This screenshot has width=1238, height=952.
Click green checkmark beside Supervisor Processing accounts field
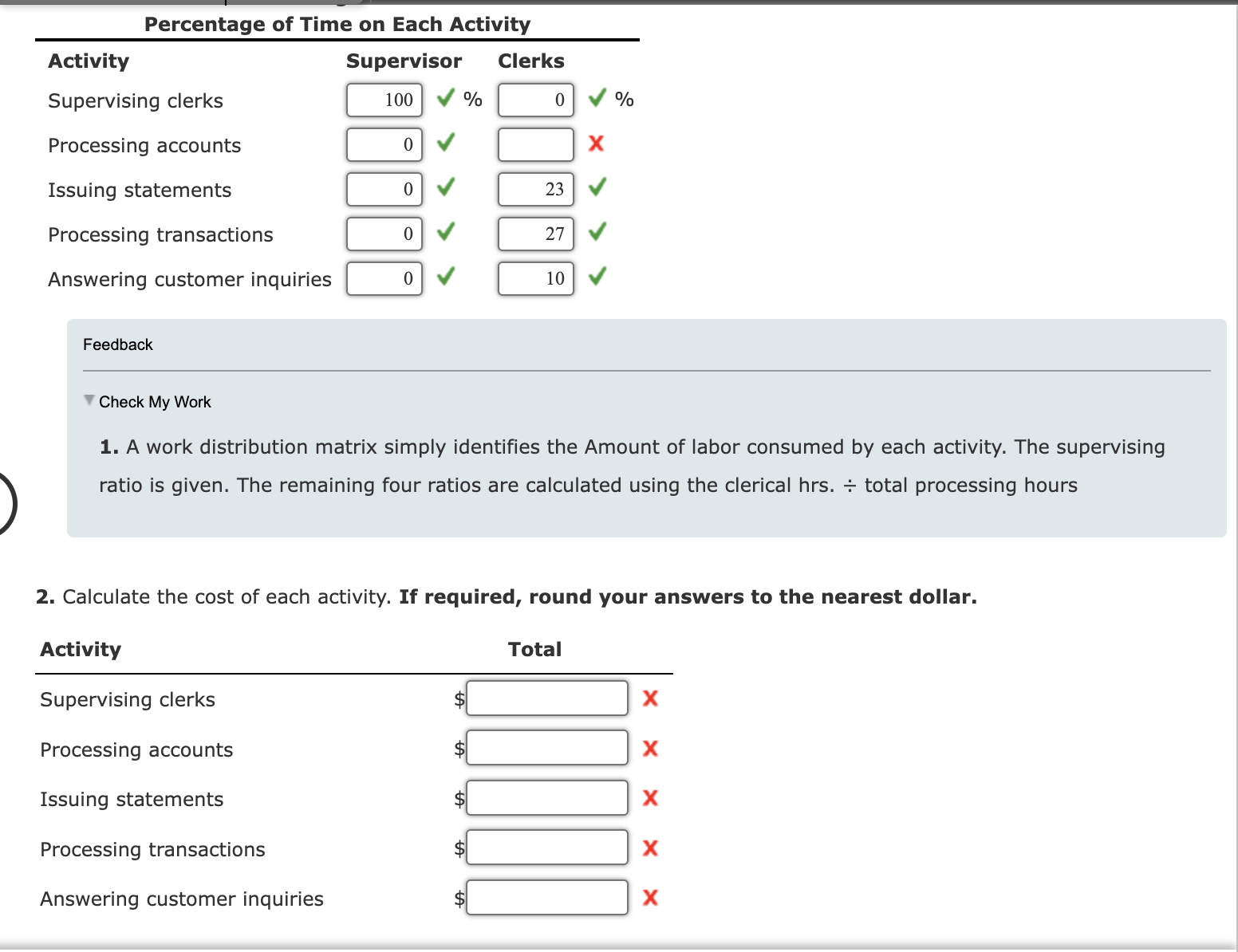coord(446,143)
